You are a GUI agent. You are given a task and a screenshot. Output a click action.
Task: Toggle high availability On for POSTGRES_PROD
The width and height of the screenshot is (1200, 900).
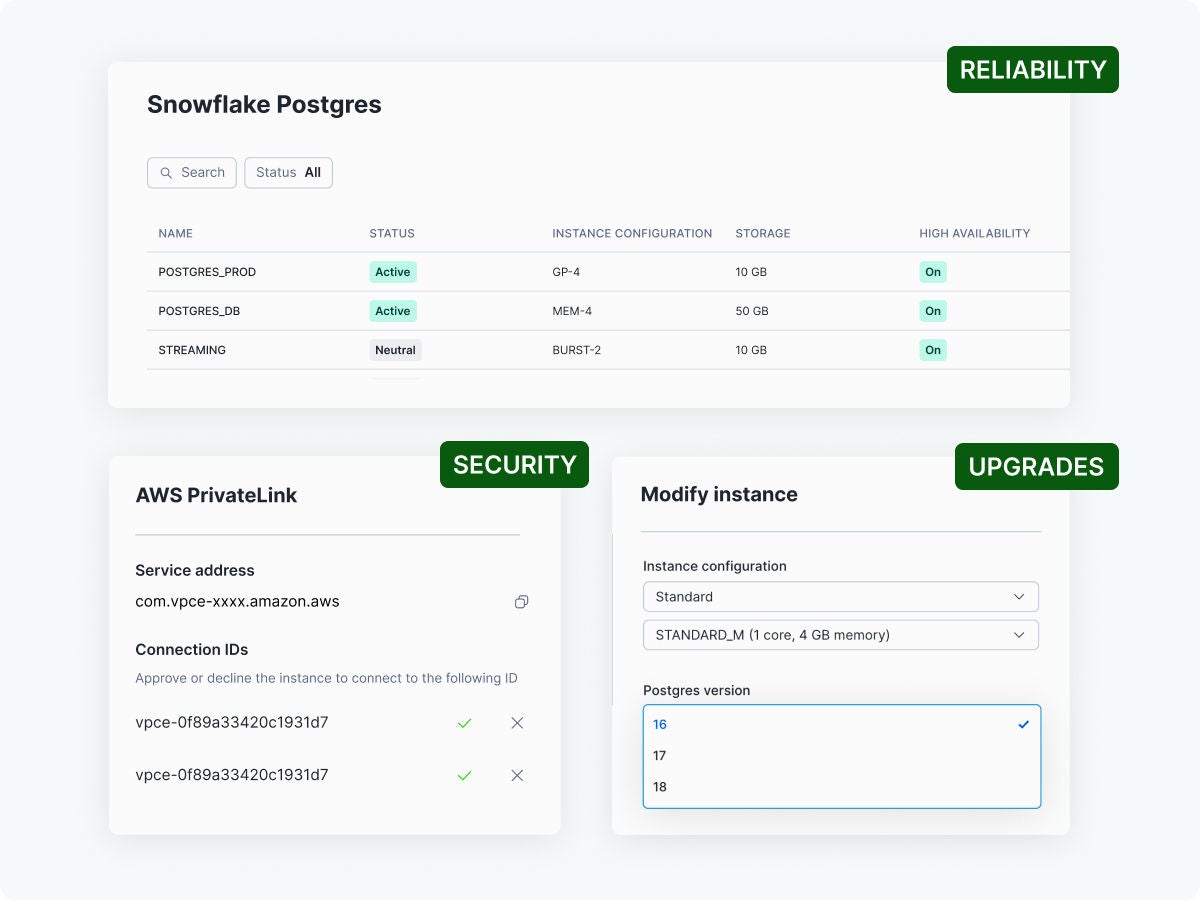click(x=932, y=272)
